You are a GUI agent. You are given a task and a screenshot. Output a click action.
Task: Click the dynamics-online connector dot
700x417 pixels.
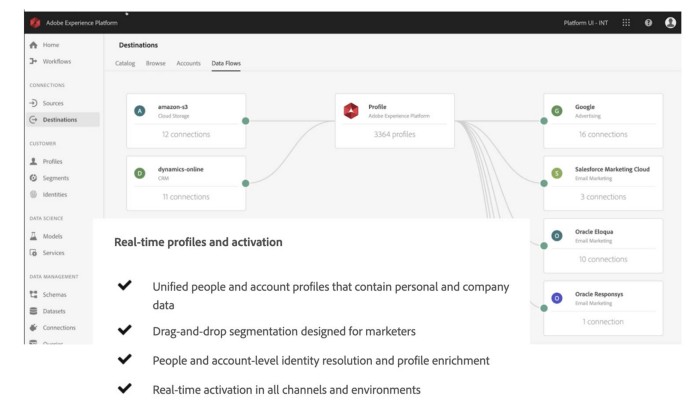[246, 183]
